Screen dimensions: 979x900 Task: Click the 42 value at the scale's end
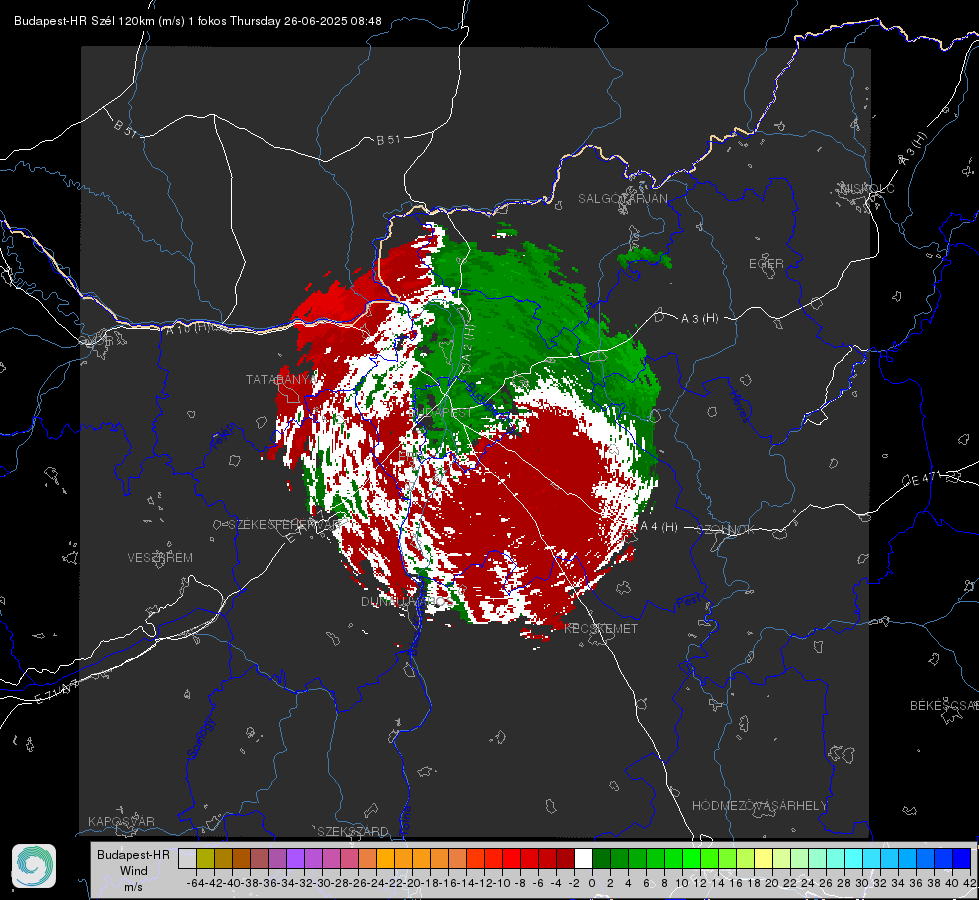[x=969, y=883]
